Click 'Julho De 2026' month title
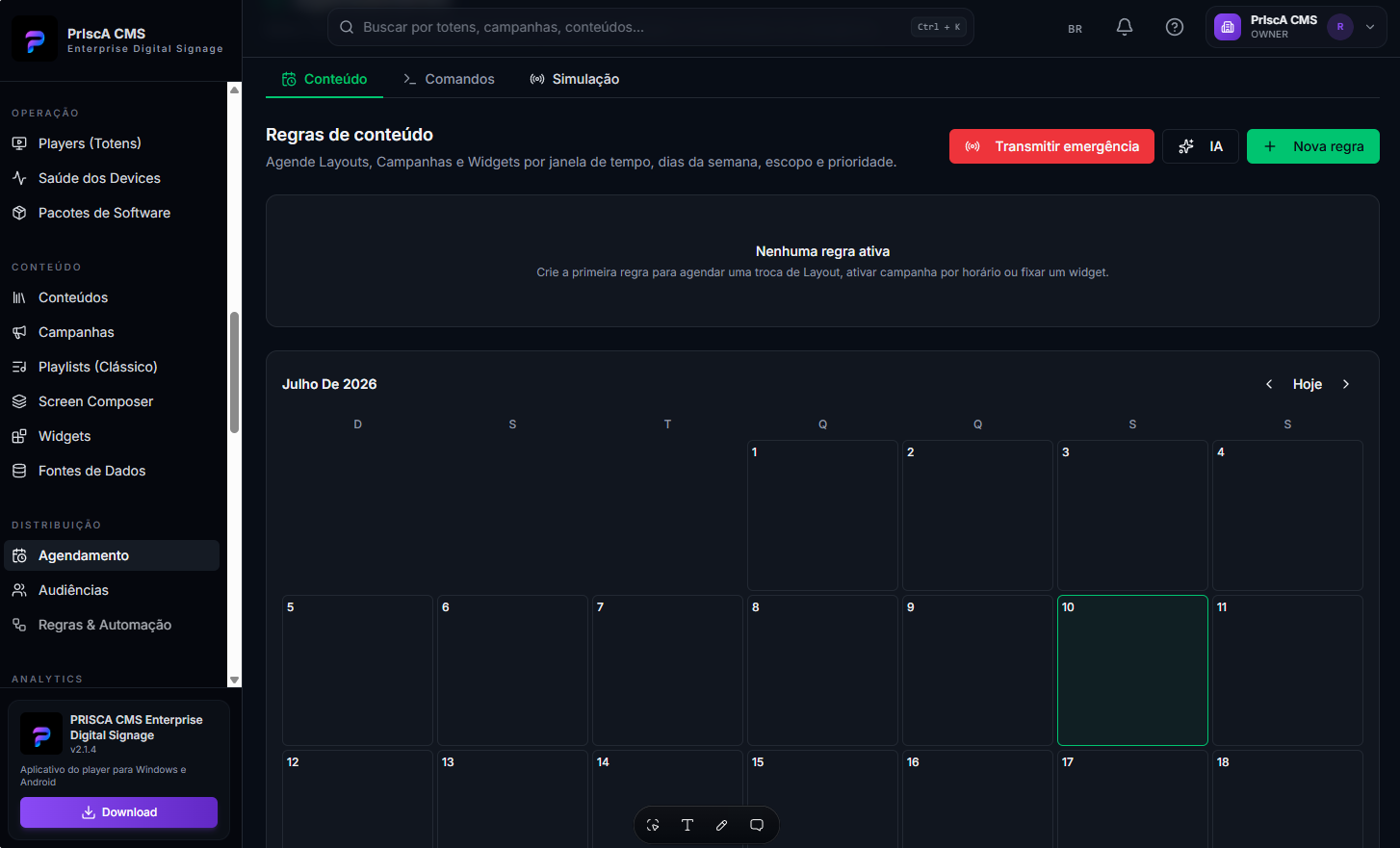 (x=329, y=384)
